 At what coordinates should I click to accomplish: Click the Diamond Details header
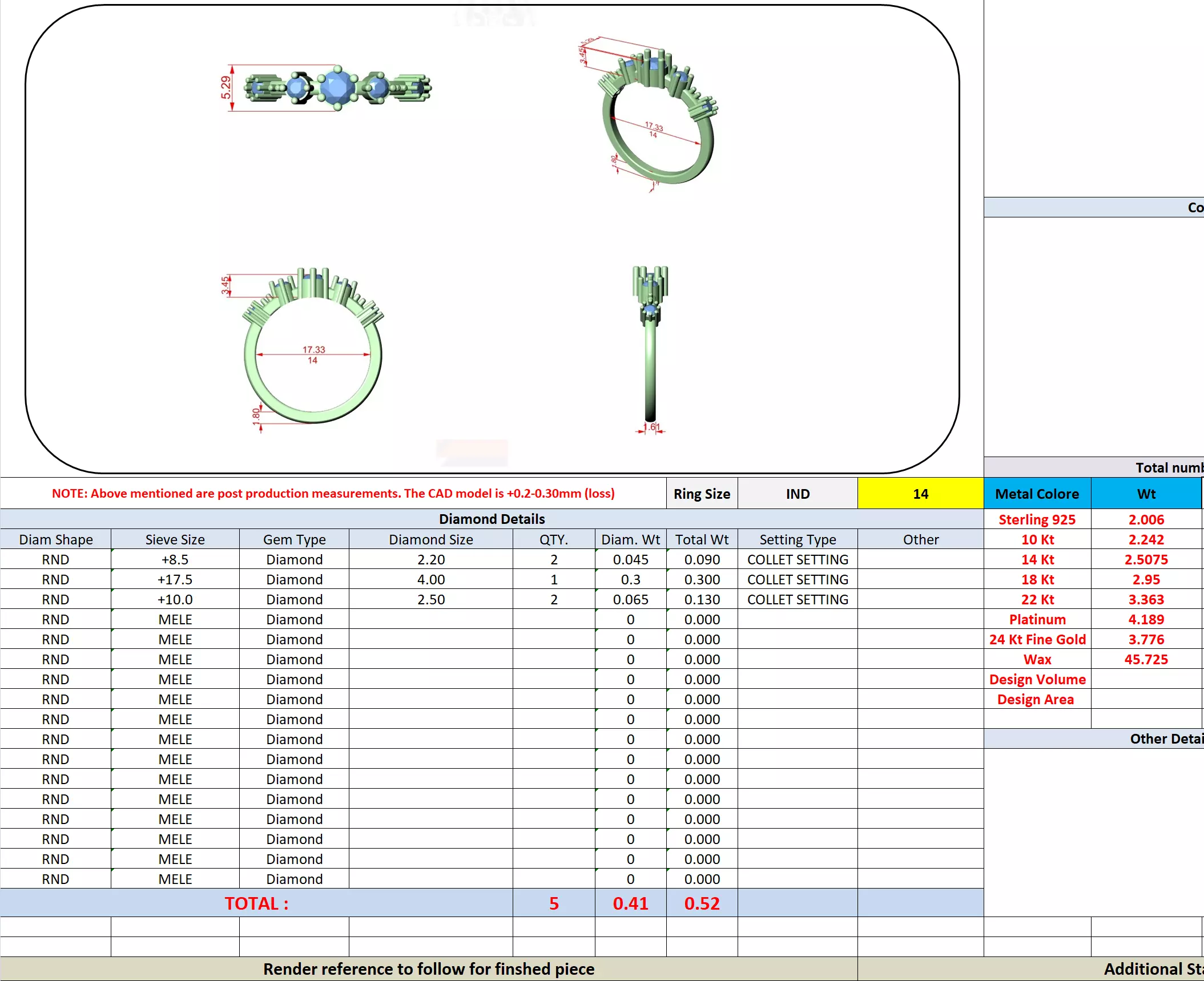point(492,519)
